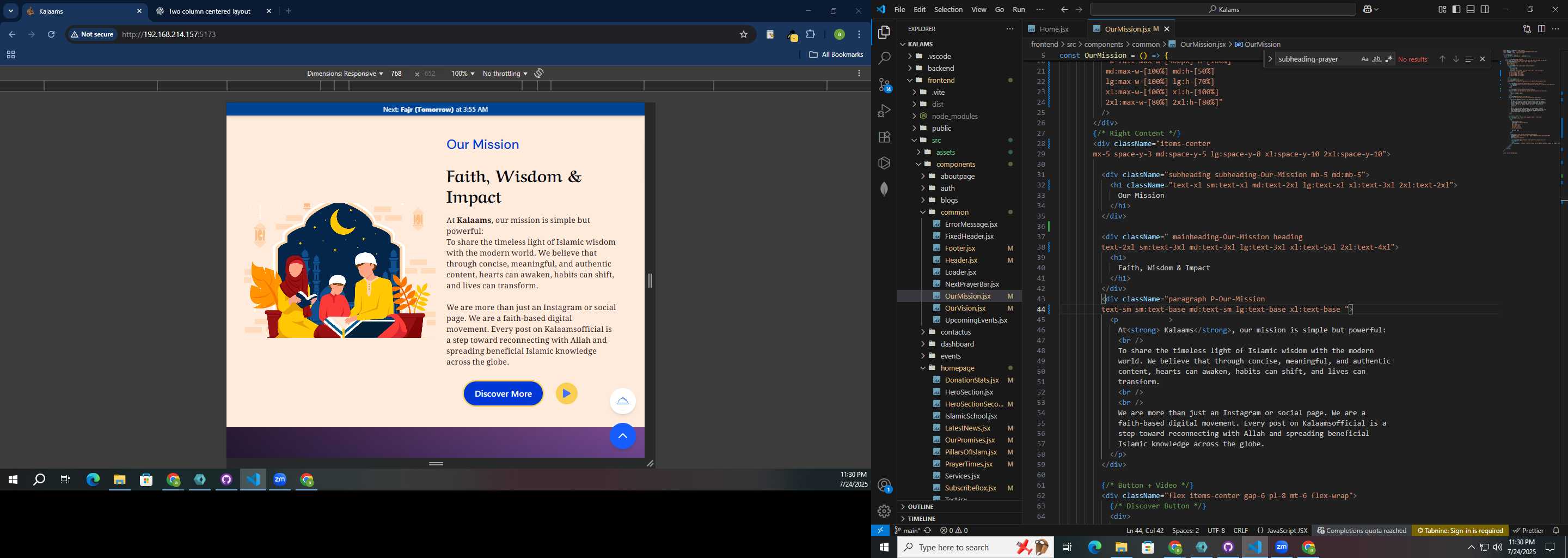
Task: Open Chrome Extensions puzzle icon
Action: point(811,35)
